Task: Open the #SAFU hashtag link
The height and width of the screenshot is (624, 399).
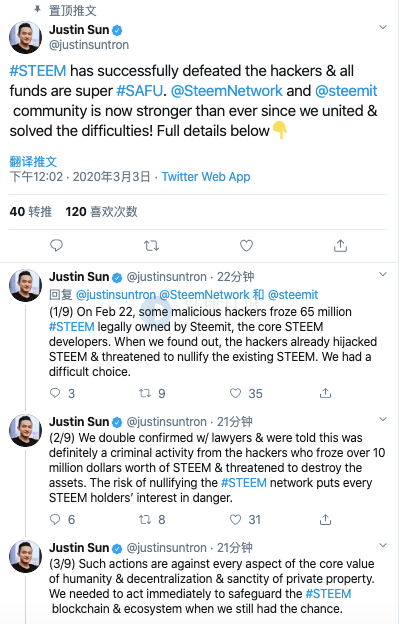Action: click(140, 91)
